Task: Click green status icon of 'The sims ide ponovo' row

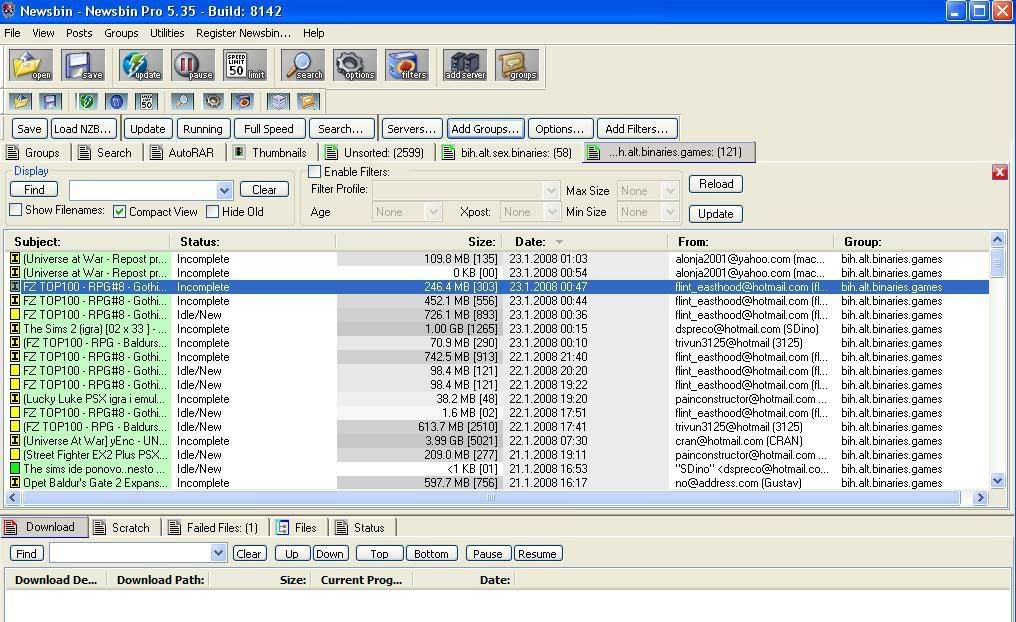Action: pyautogui.click(x=15, y=468)
